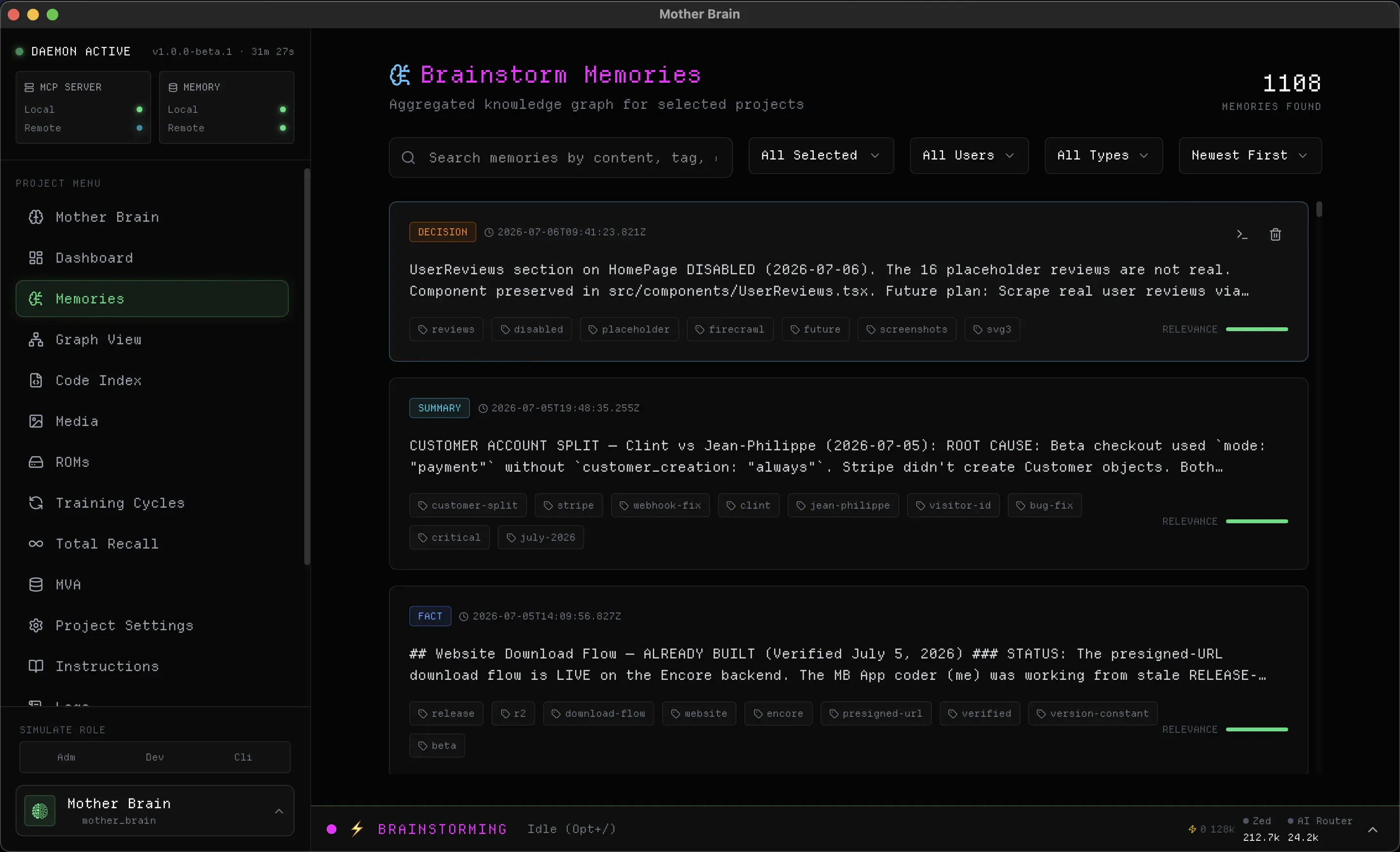This screenshot has width=1400, height=852.
Task: Click the MCP Server panel icon
Action: [29, 87]
